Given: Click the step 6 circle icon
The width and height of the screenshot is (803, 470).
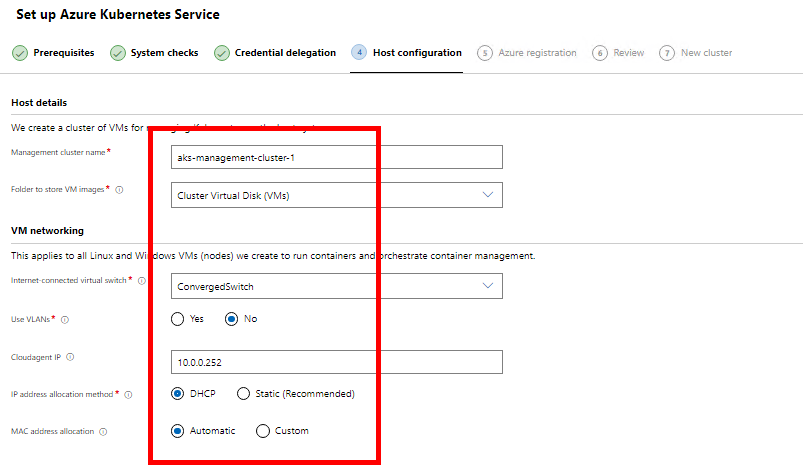Looking at the screenshot, I should 600,53.
